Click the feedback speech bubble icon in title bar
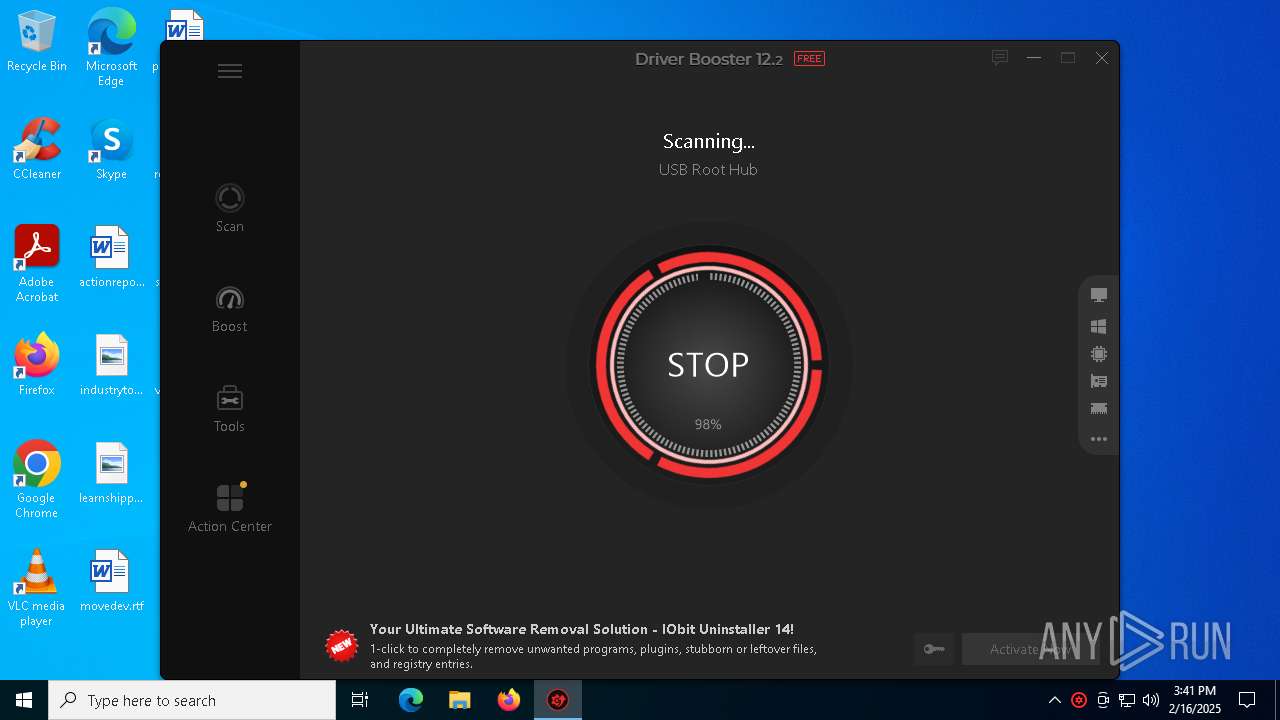 [x=999, y=58]
